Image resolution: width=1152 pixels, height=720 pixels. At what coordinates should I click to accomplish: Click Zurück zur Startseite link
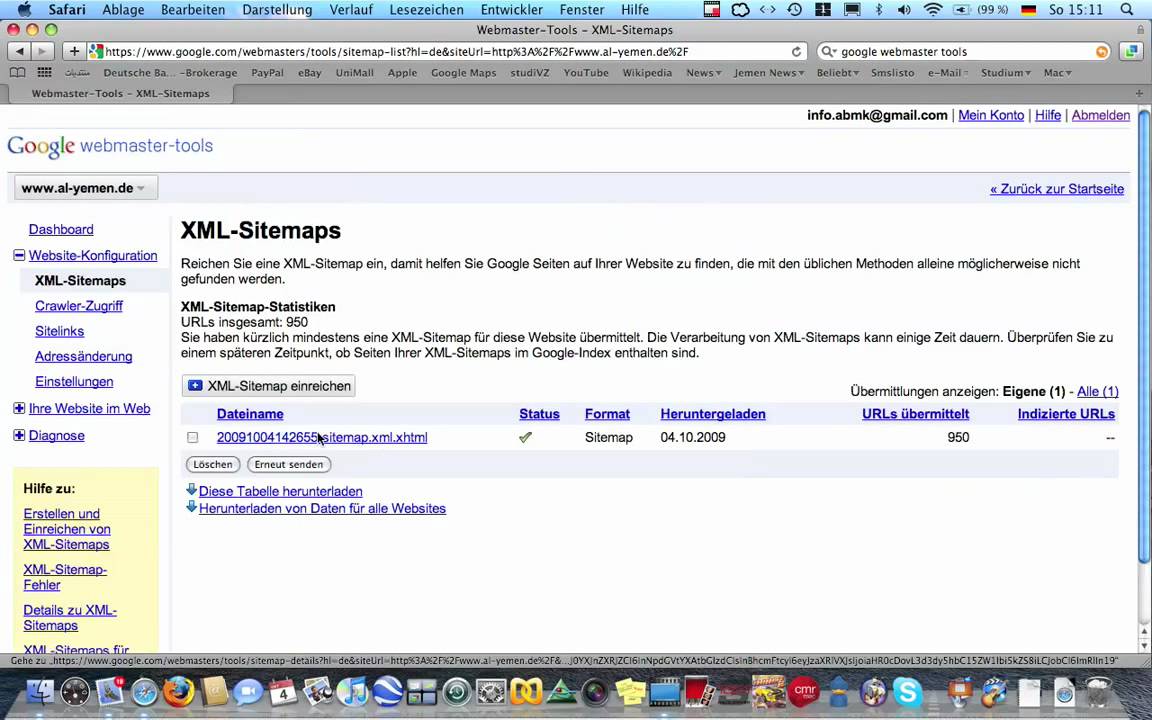pos(1056,189)
